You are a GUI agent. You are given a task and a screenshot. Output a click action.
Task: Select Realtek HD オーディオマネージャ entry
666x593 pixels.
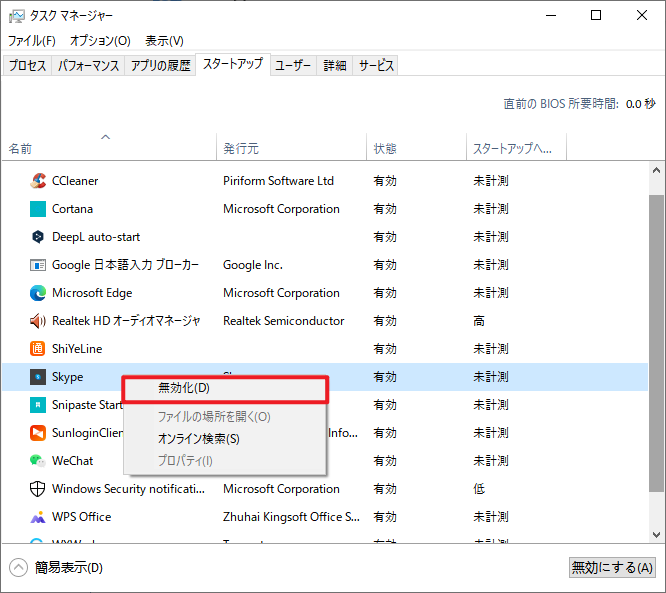pos(126,321)
